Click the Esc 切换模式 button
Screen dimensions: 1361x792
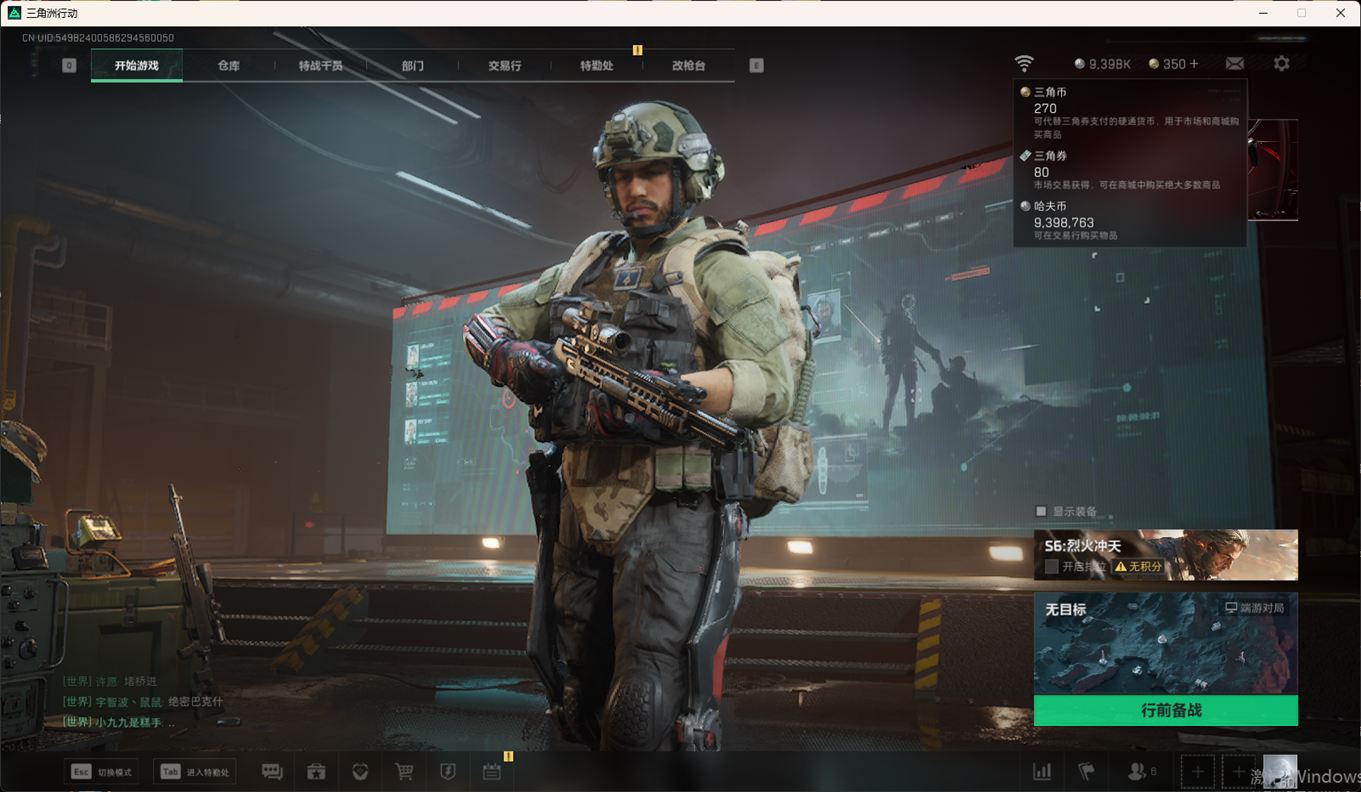101,772
